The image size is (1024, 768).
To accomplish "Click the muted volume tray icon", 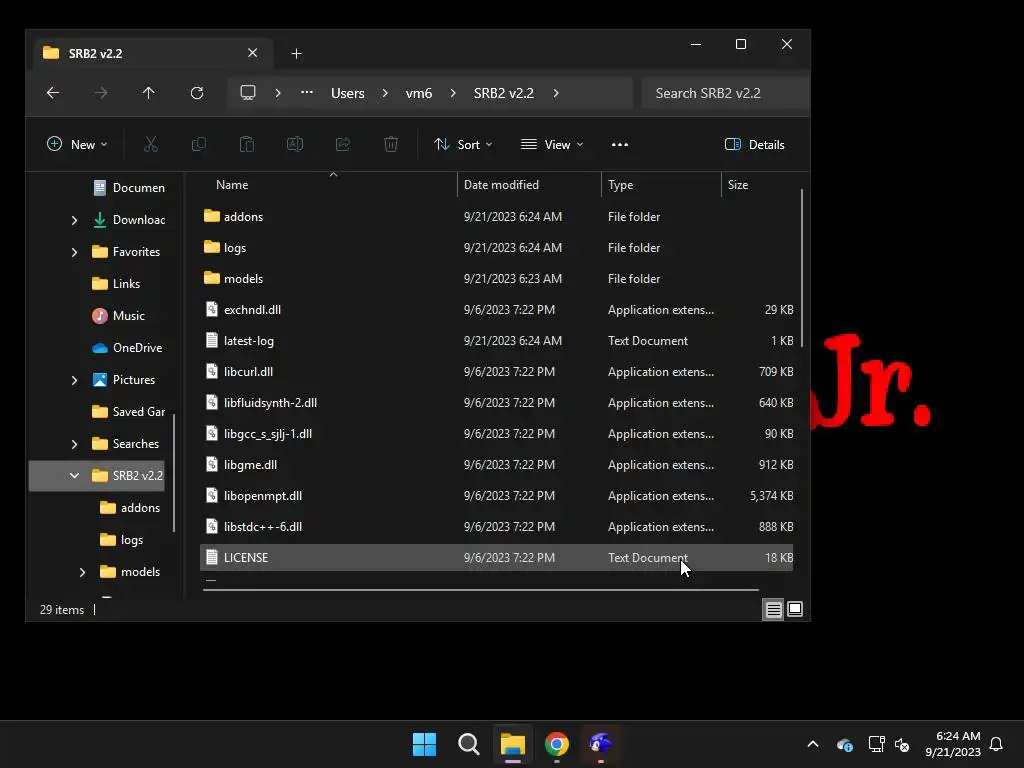I will pos(902,744).
